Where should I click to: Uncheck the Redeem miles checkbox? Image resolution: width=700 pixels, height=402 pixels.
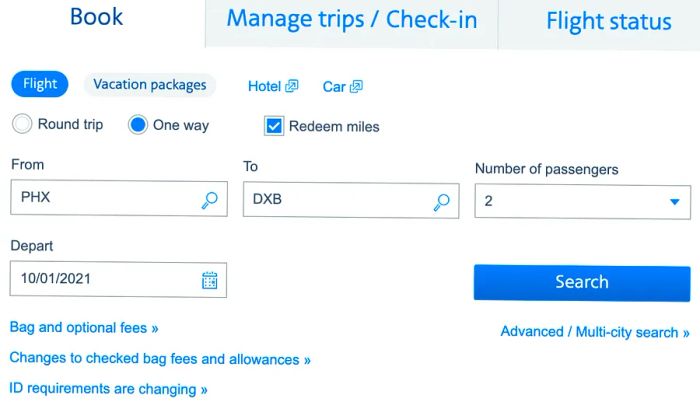274,126
